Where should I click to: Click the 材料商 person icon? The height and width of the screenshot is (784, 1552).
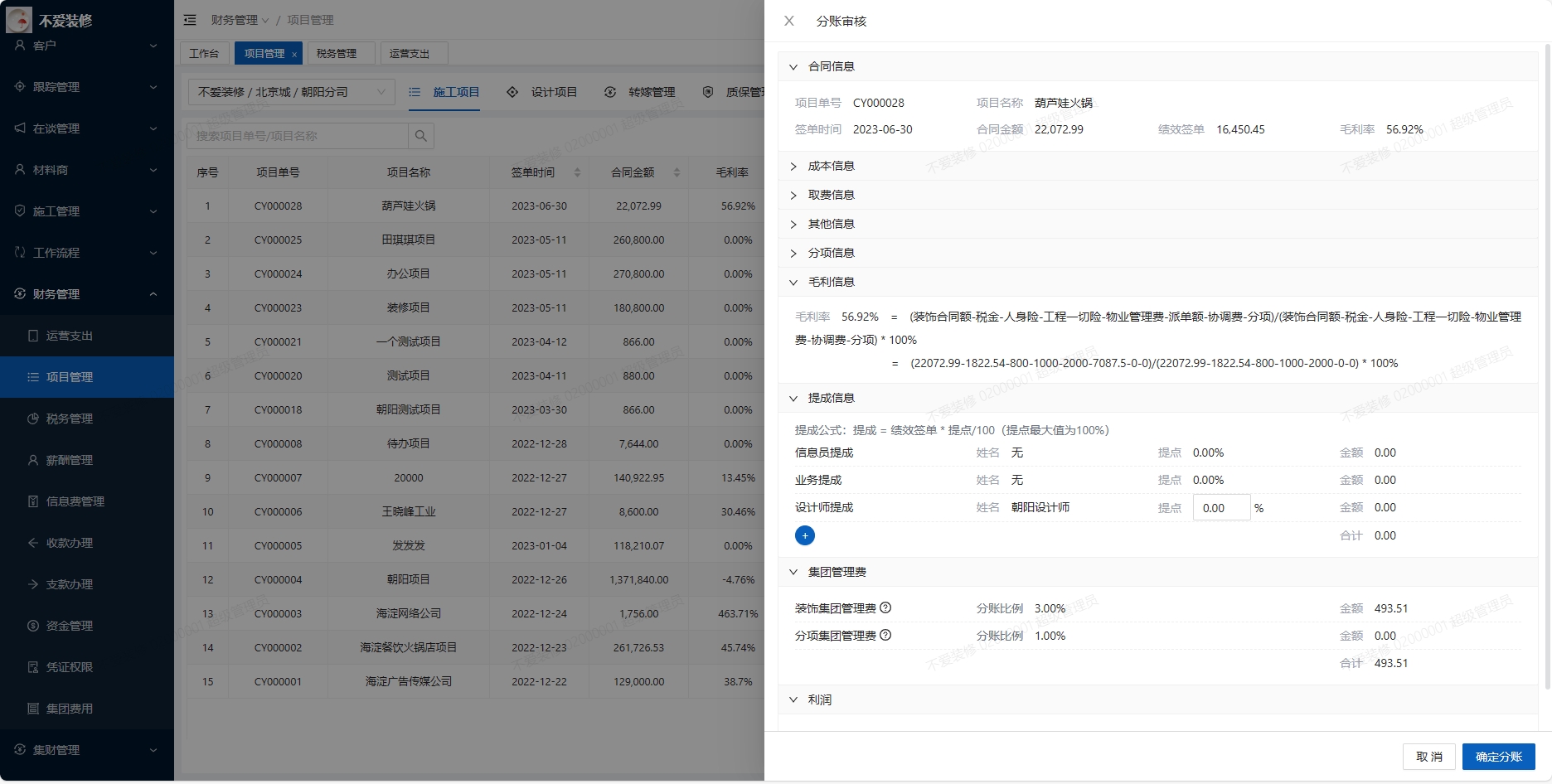tap(20, 169)
